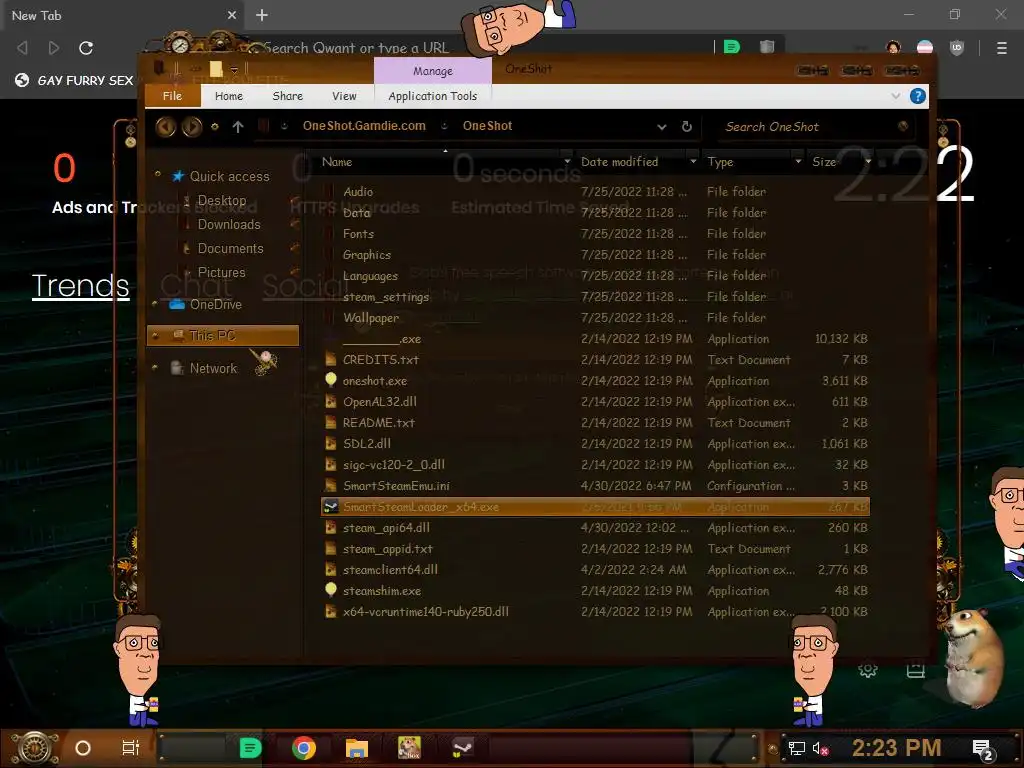
Task: Open the Steam icon on the taskbar
Action: point(463,748)
